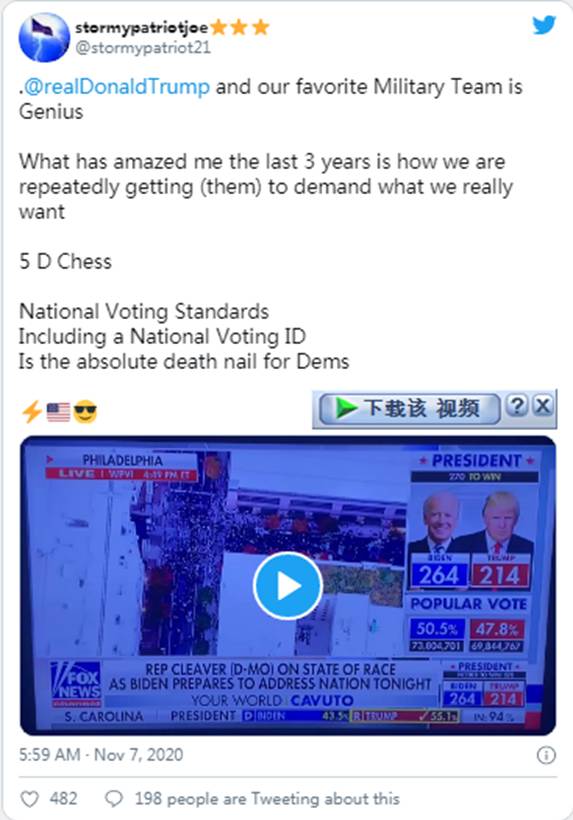Click the three gold stars beside username
The image size is (573, 820).
(x=239, y=27)
